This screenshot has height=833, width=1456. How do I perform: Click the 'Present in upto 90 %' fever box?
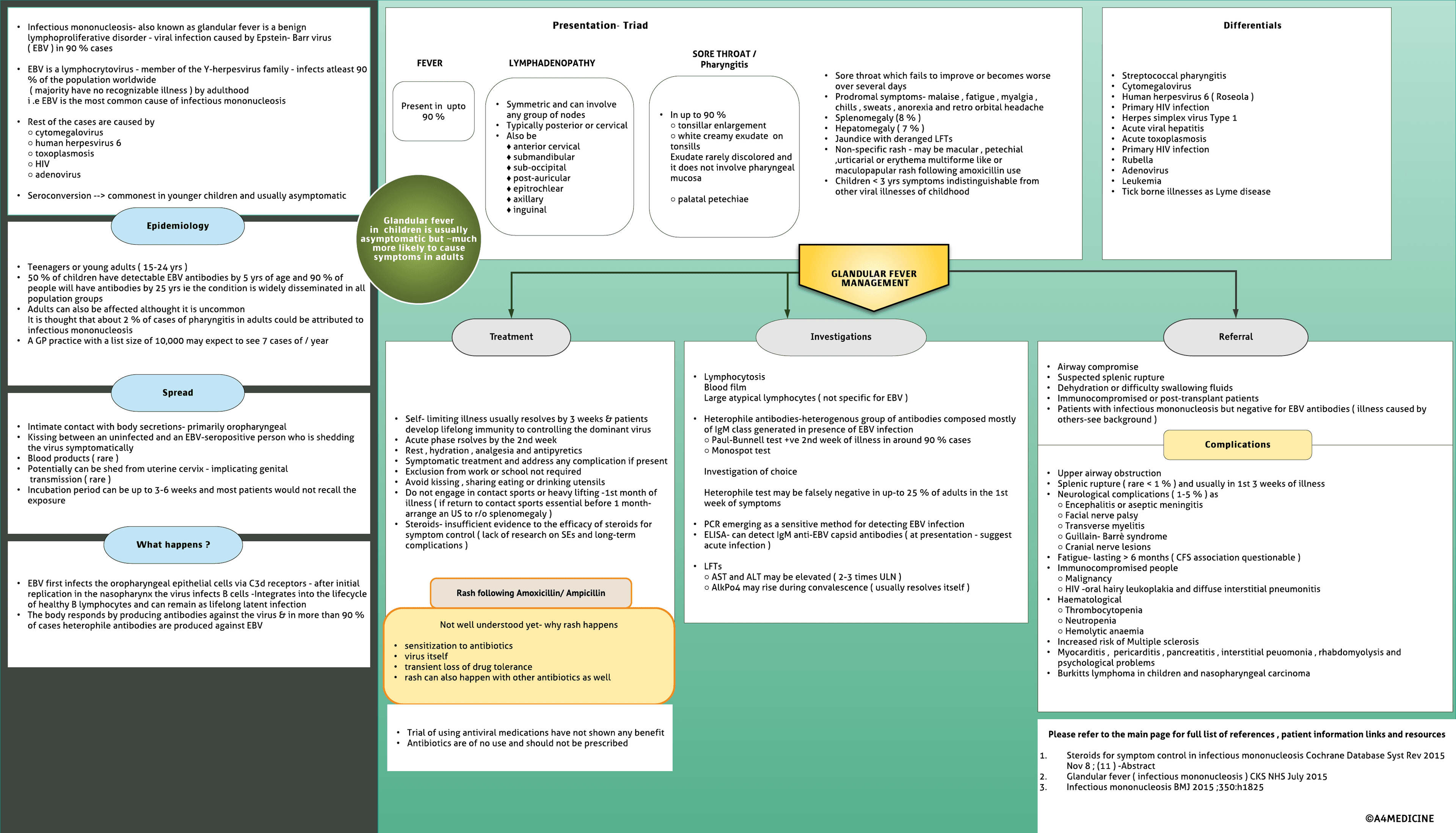(433, 111)
